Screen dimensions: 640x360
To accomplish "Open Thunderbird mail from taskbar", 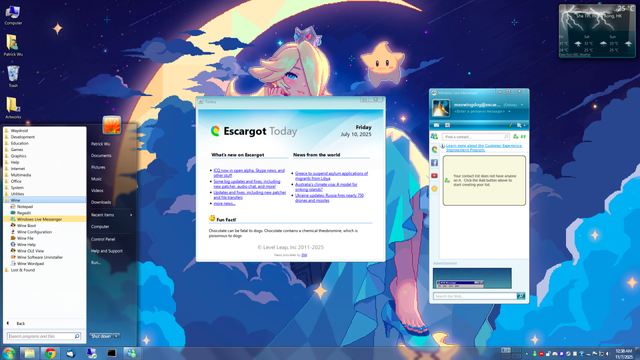I will point(71,353).
